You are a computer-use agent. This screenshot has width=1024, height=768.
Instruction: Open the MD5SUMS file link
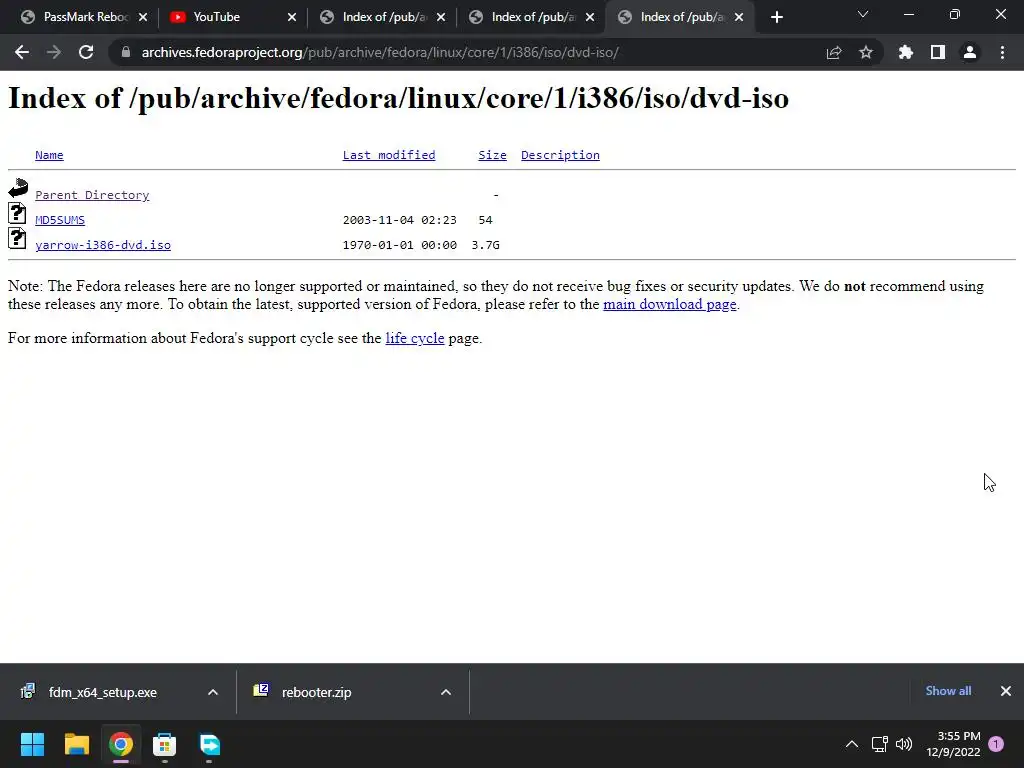tap(59, 220)
